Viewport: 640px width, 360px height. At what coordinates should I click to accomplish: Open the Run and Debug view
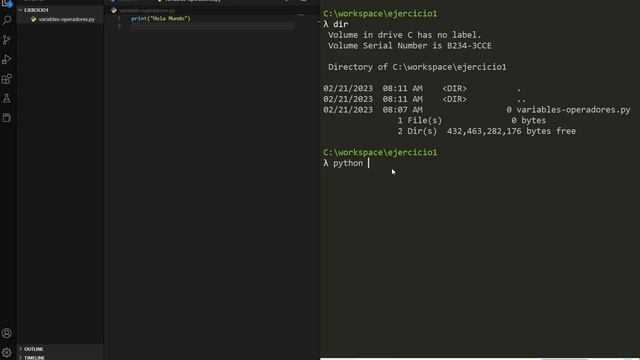click(7, 59)
